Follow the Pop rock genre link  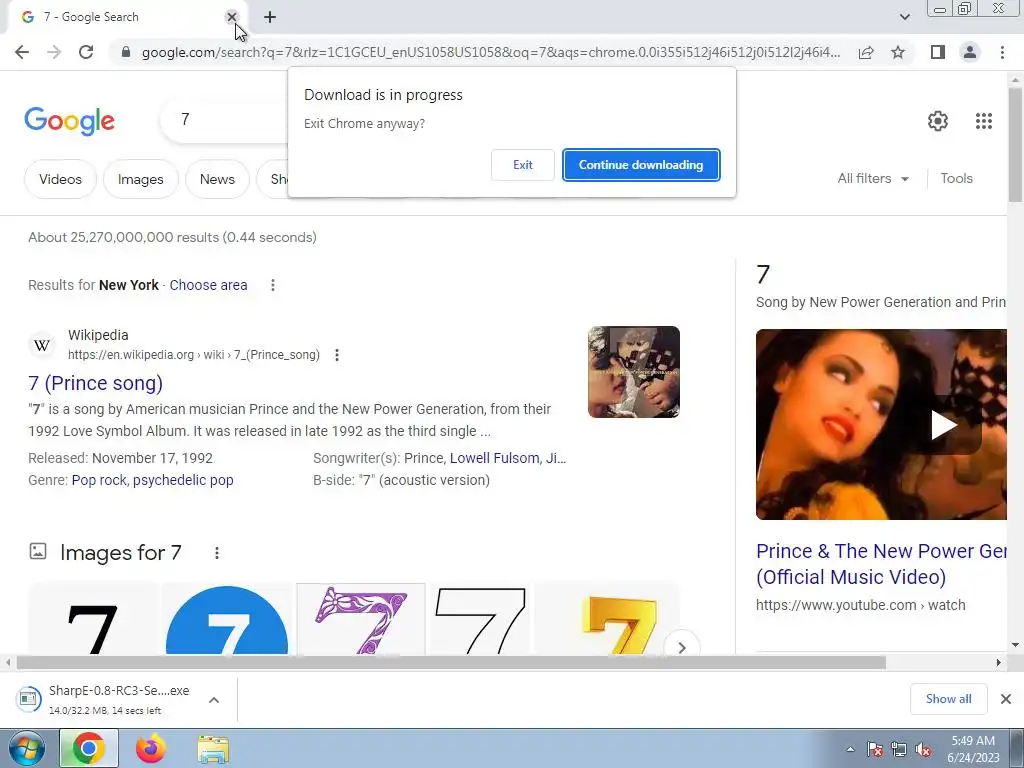click(x=99, y=480)
